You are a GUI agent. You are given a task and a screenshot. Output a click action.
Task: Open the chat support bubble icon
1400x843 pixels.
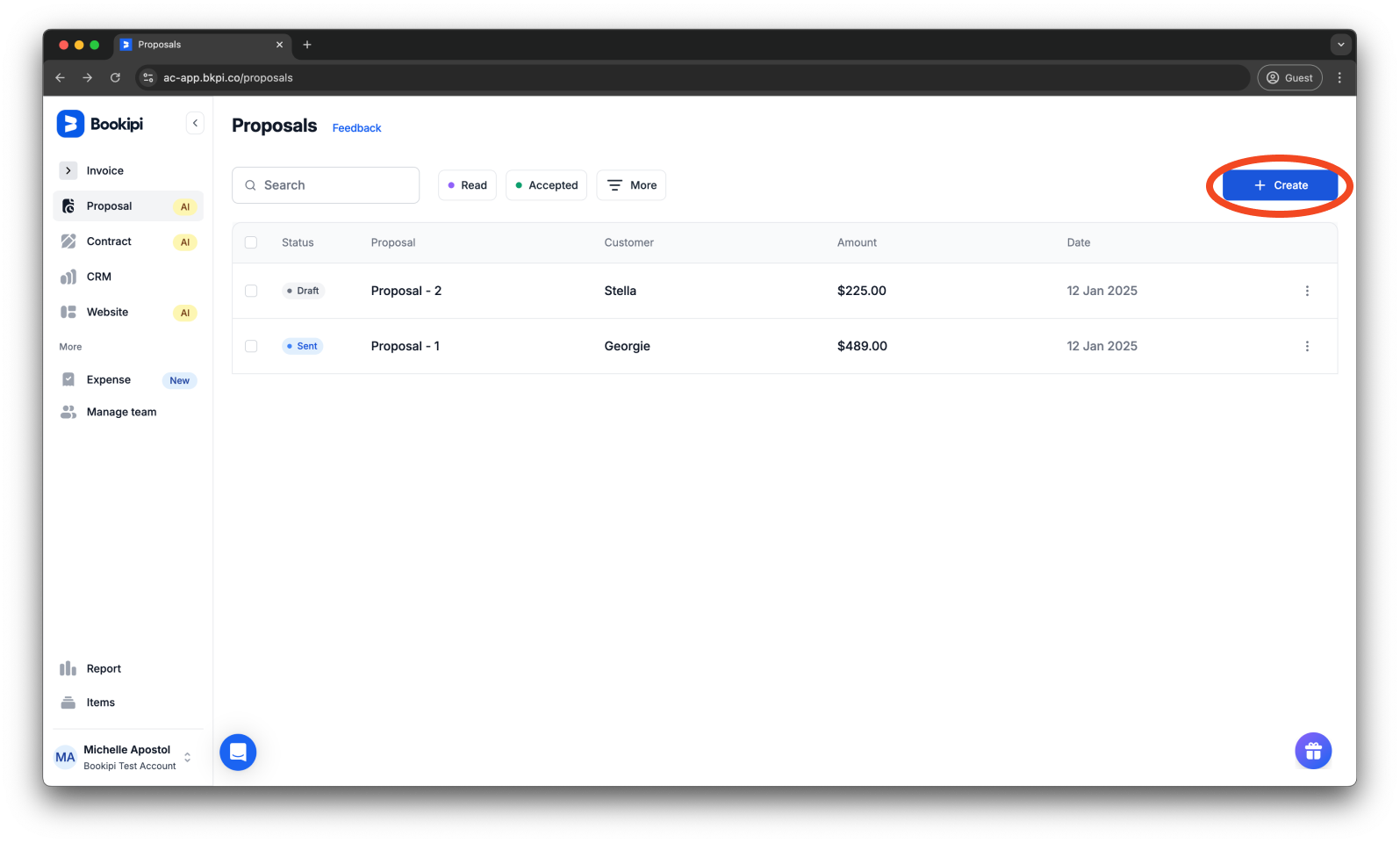click(238, 753)
